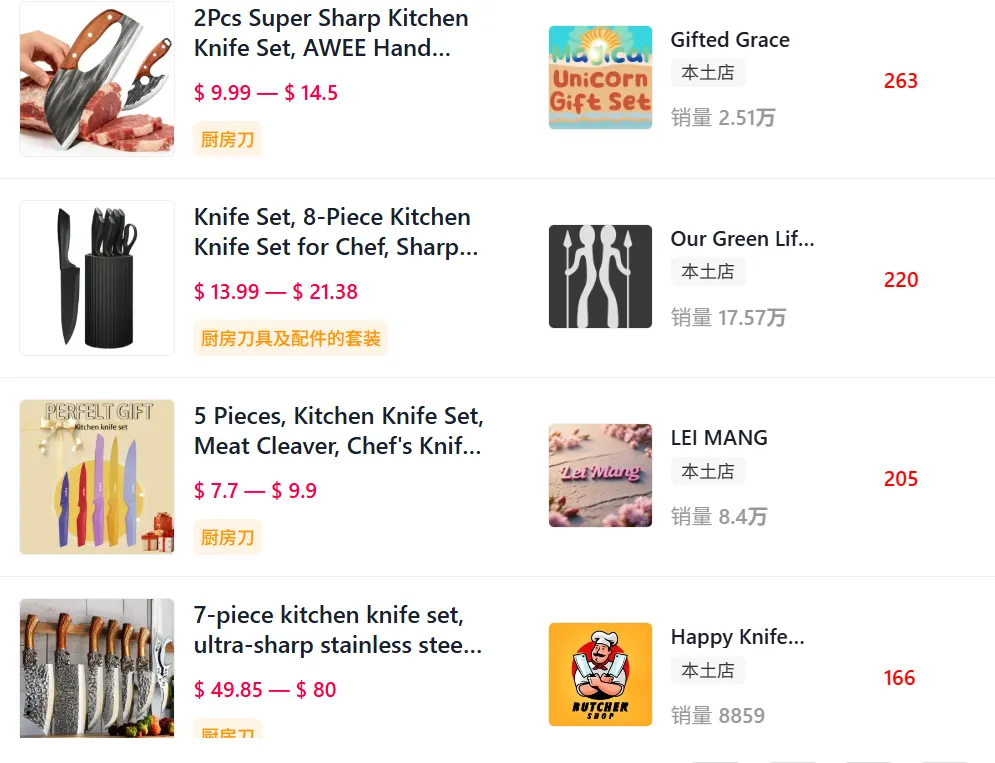Click the LEI MANG shop name

pos(719,438)
